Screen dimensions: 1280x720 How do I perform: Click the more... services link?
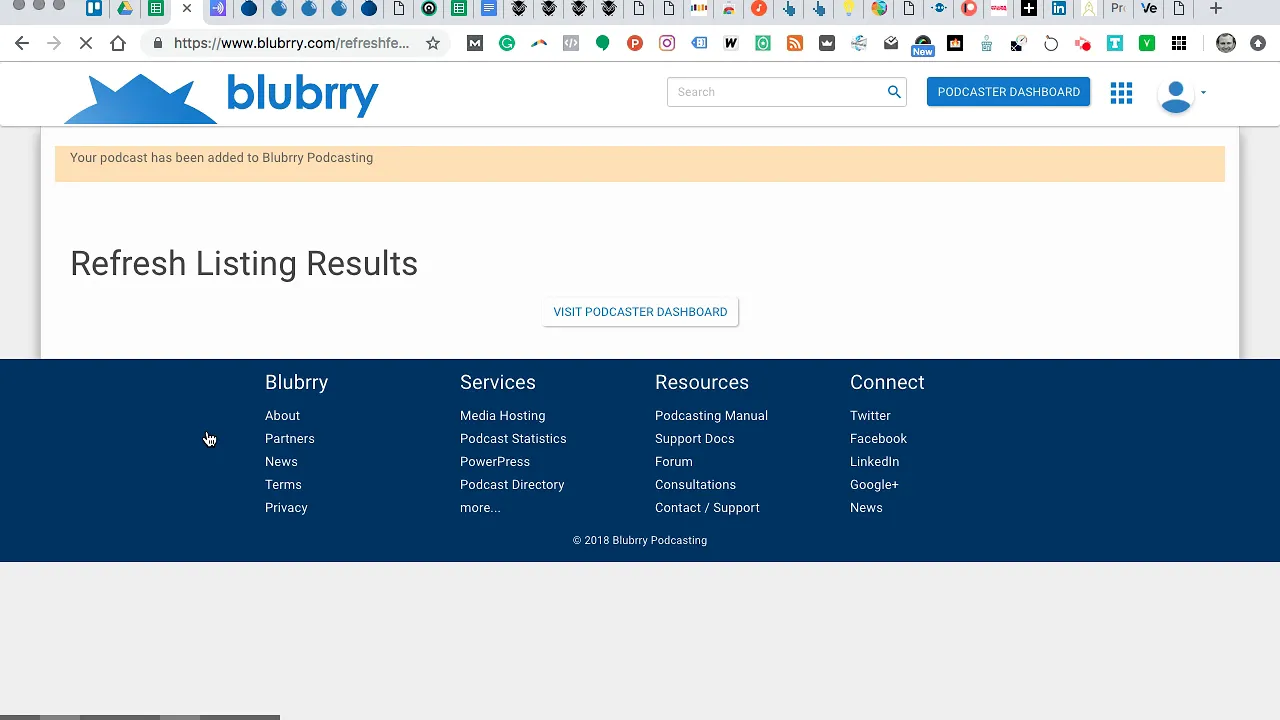coord(480,508)
